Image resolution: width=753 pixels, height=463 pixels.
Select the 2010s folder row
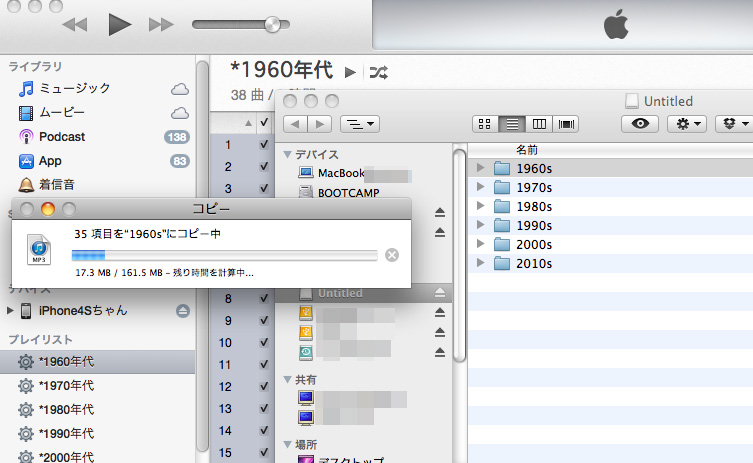(610, 264)
